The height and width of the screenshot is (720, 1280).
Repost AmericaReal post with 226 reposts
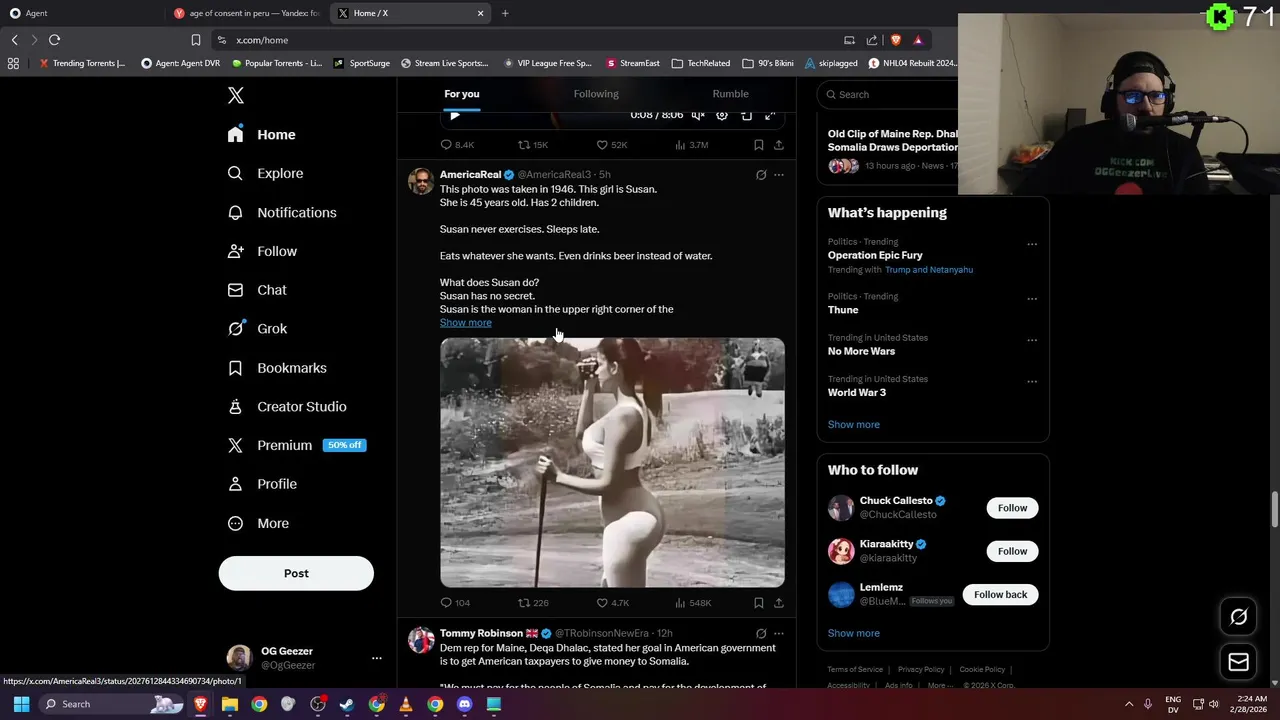(533, 603)
